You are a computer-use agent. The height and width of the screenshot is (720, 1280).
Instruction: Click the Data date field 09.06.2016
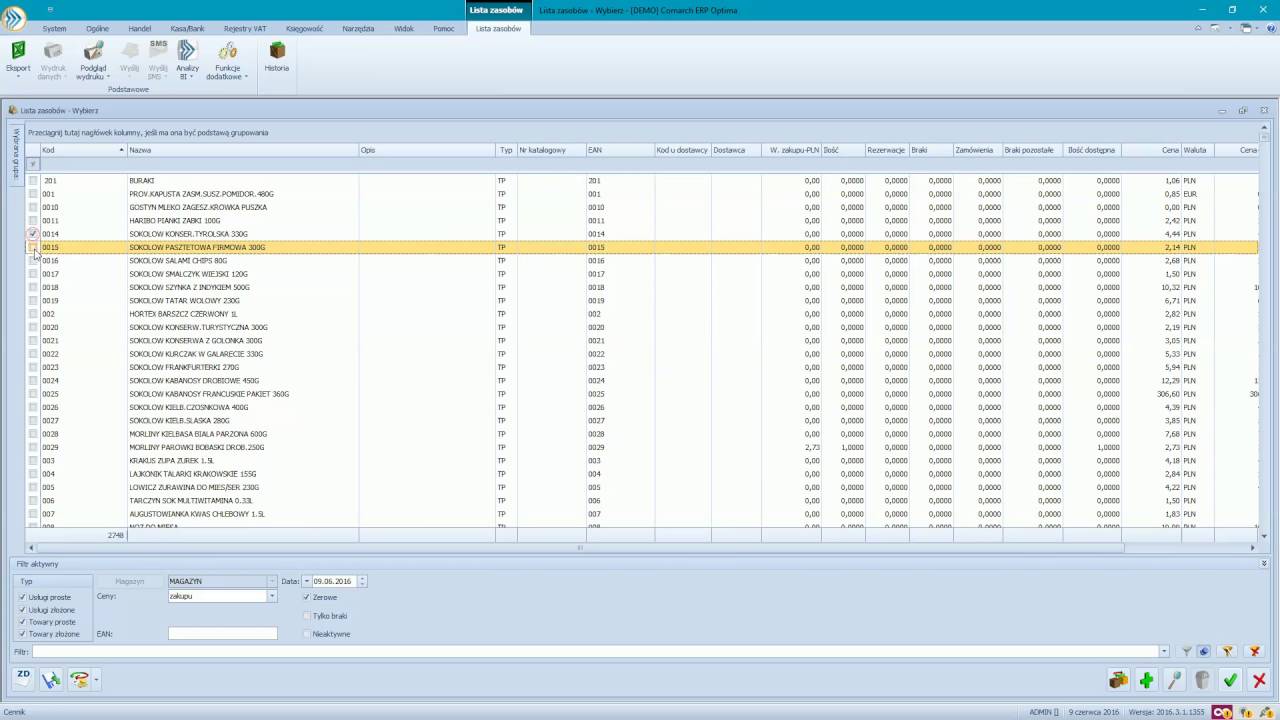click(x=334, y=581)
